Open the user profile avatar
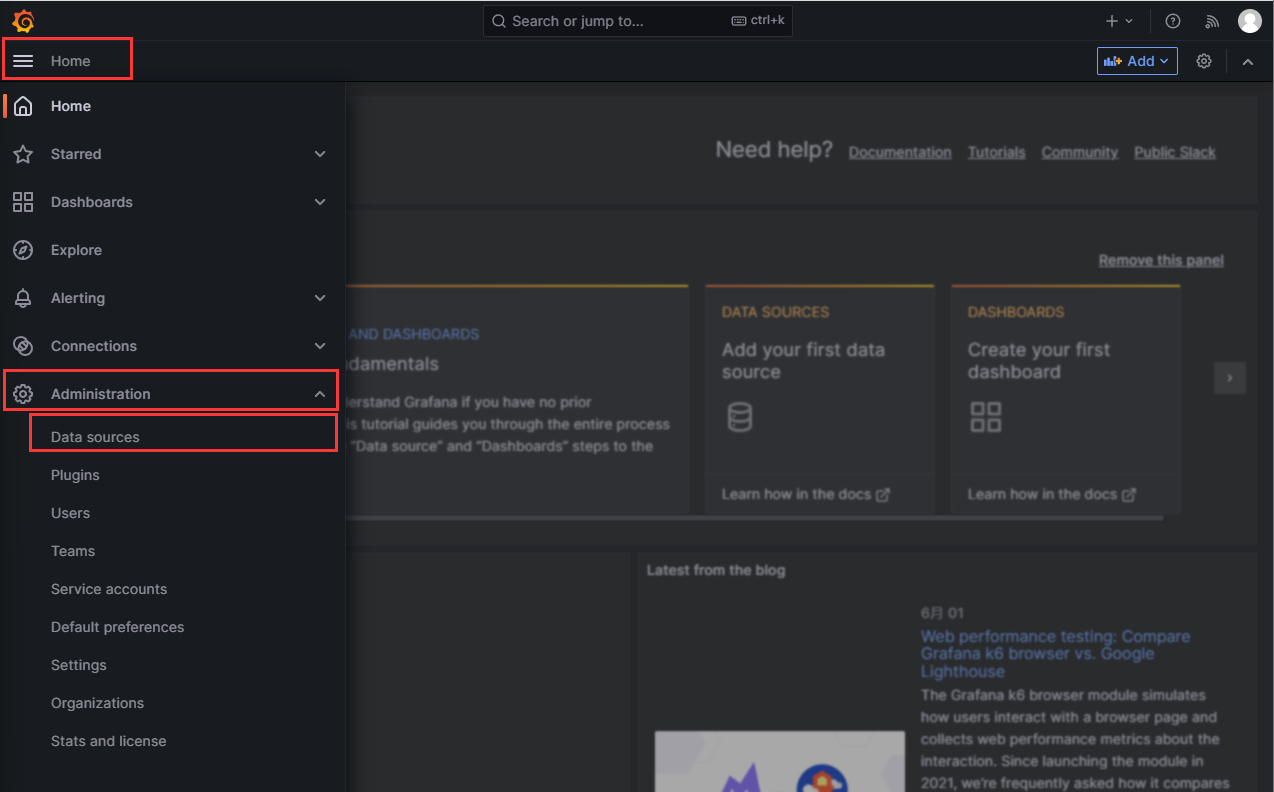 pos(1249,21)
